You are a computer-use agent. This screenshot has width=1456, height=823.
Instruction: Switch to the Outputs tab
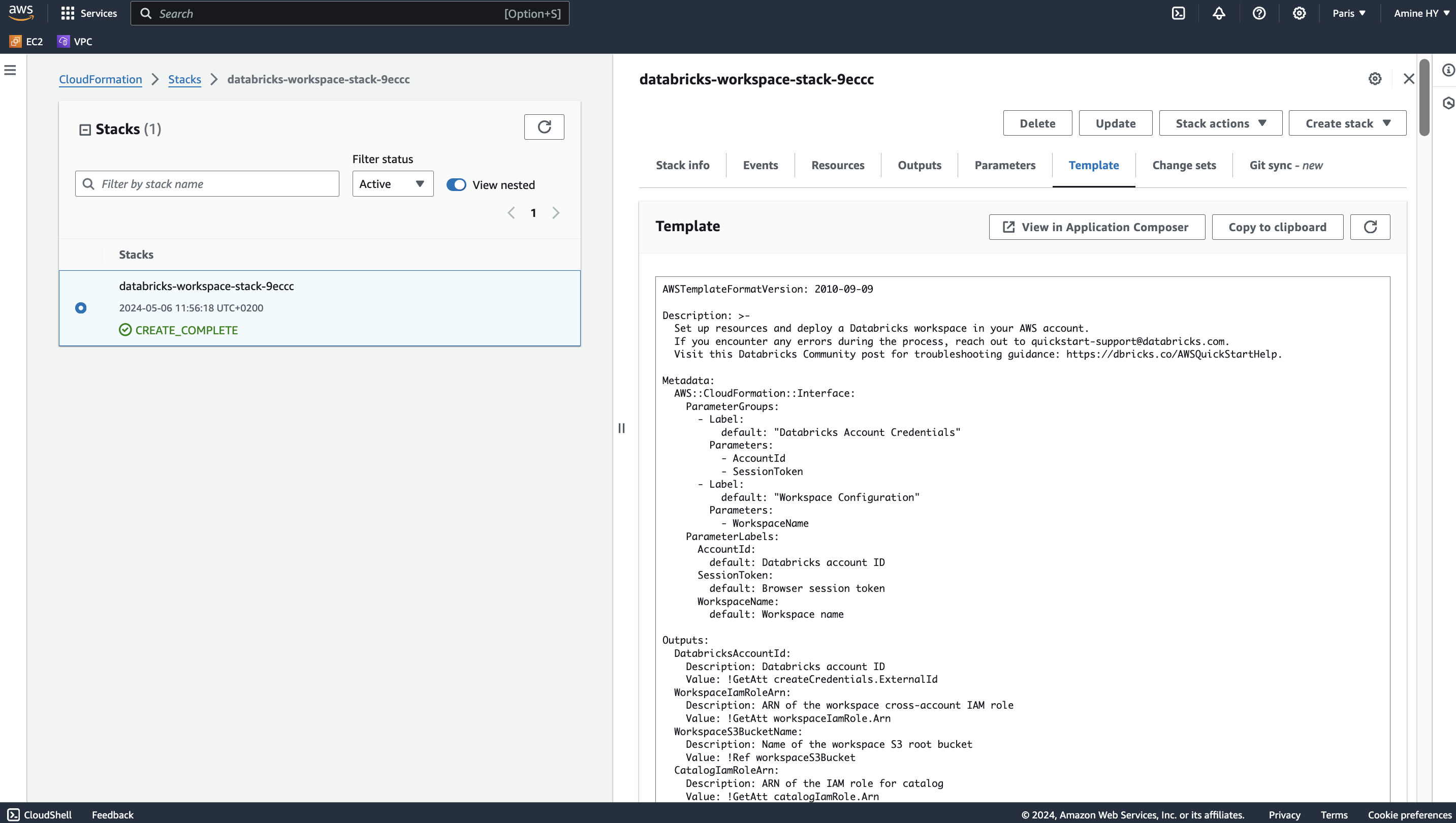(919, 165)
